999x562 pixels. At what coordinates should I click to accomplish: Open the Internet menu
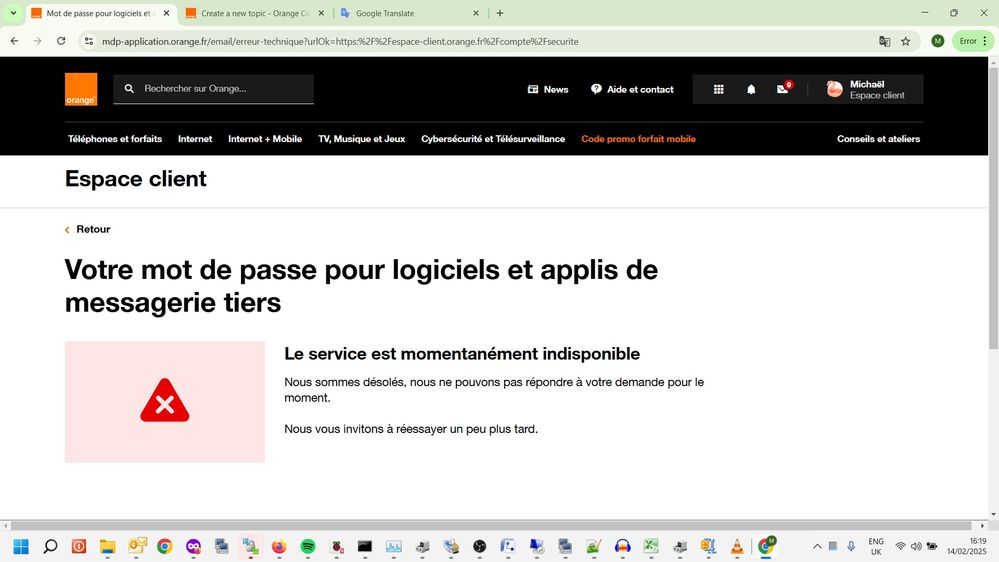pyautogui.click(x=195, y=139)
